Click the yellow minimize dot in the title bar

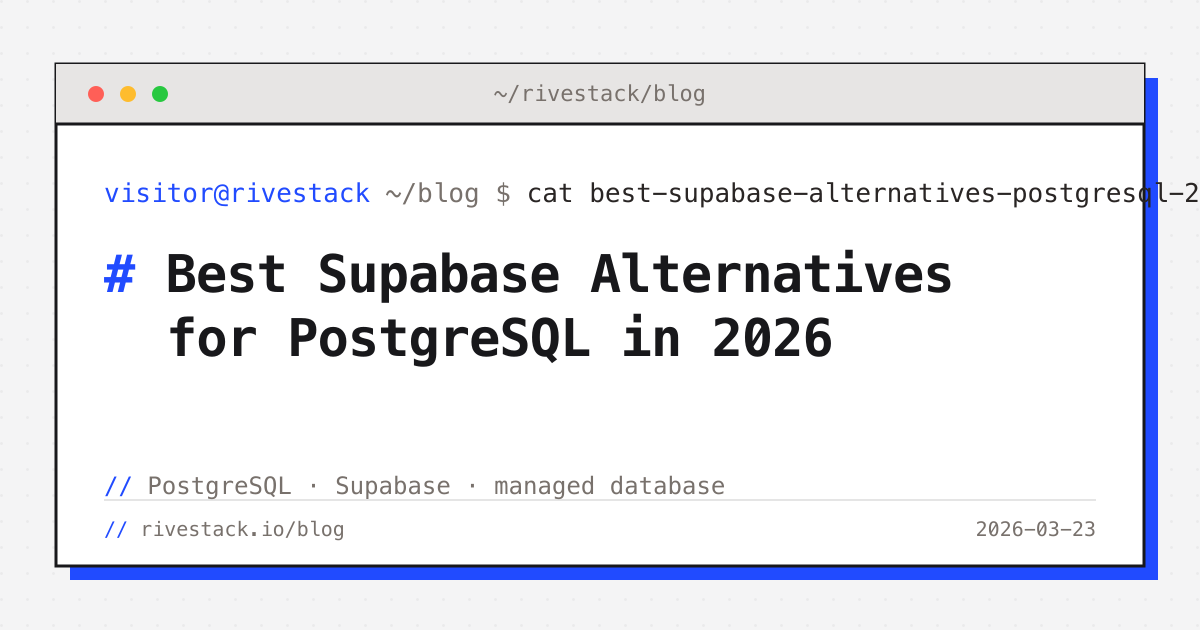(x=128, y=94)
